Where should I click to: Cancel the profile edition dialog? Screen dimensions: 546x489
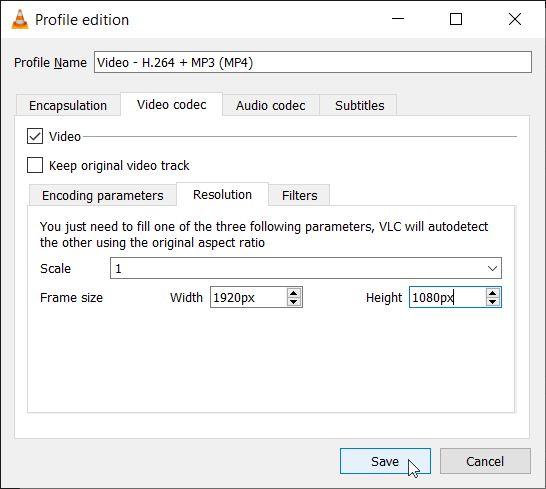coord(485,461)
